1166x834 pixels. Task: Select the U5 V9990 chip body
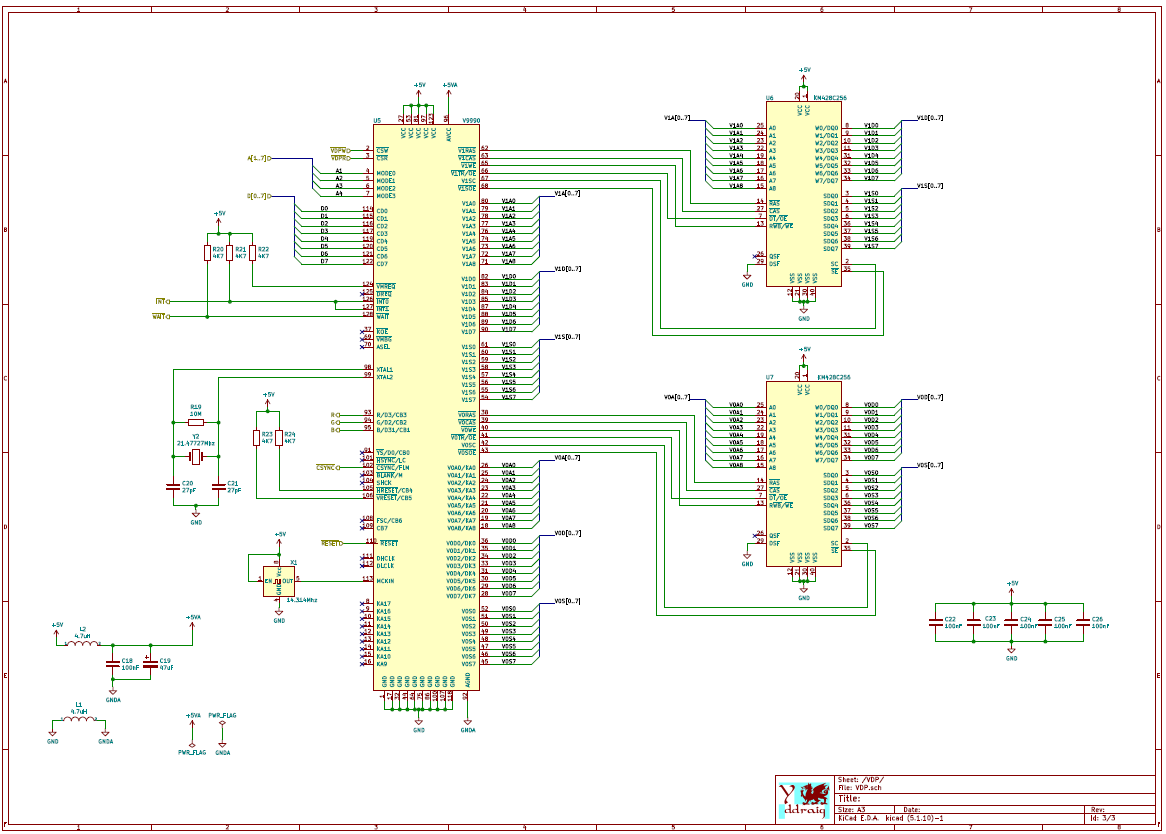click(x=426, y=407)
